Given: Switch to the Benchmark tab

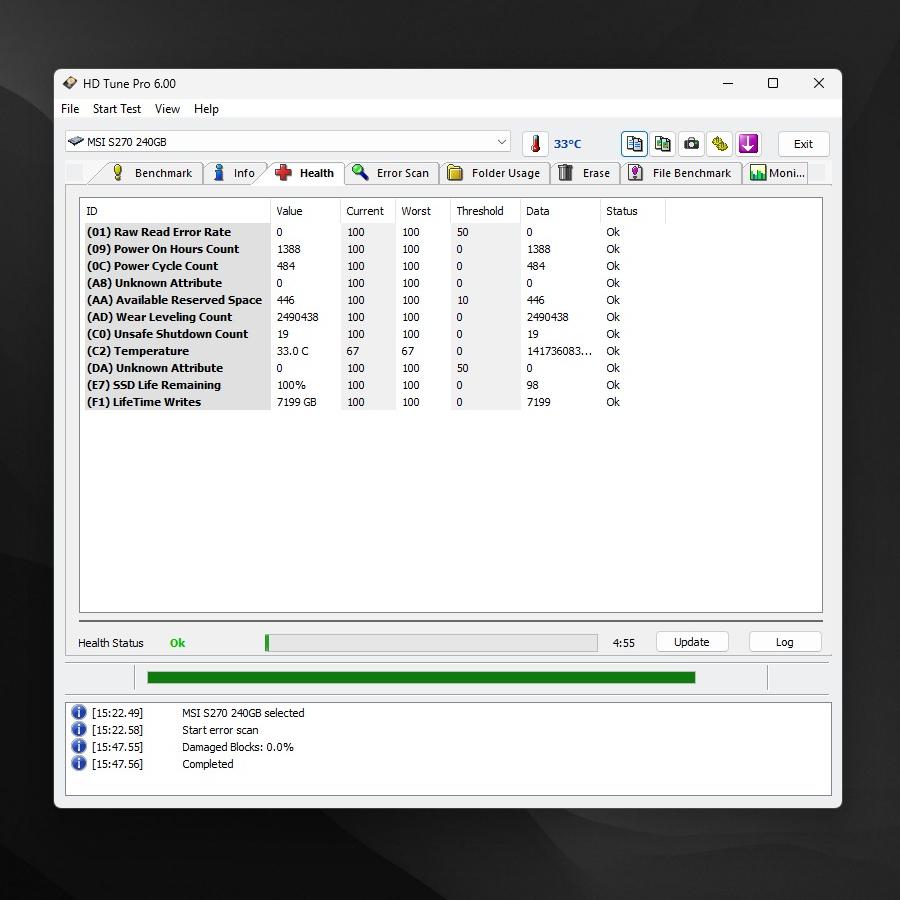Looking at the screenshot, I should coord(152,173).
